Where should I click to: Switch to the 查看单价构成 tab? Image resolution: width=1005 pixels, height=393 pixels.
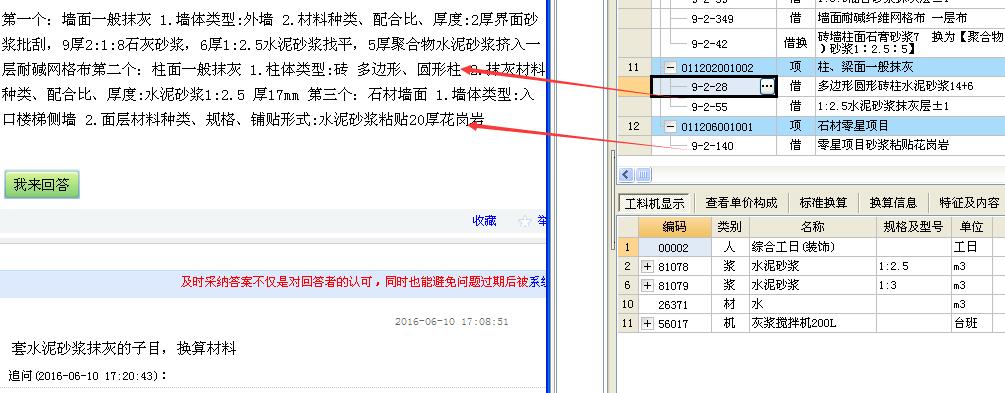tap(741, 203)
